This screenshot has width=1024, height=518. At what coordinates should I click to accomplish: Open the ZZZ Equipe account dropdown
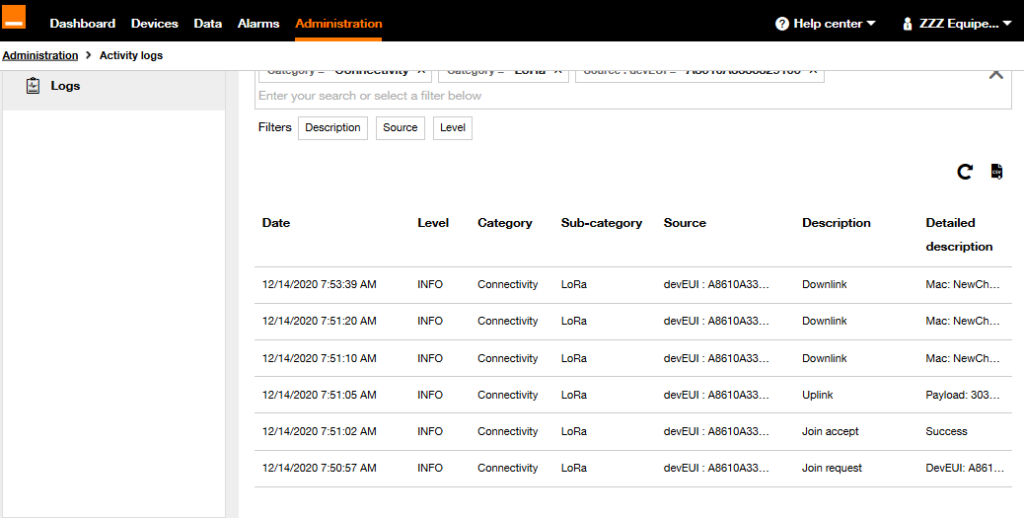(x=957, y=24)
